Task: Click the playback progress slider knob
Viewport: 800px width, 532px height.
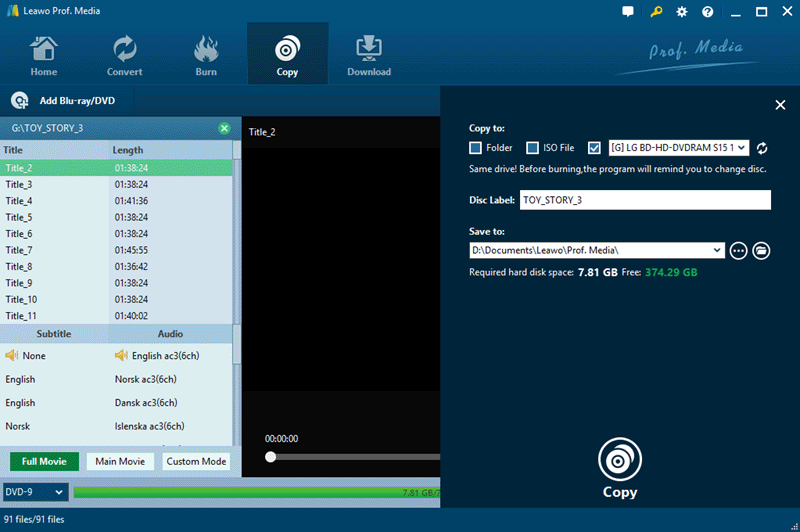Action: tap(270, 457)
